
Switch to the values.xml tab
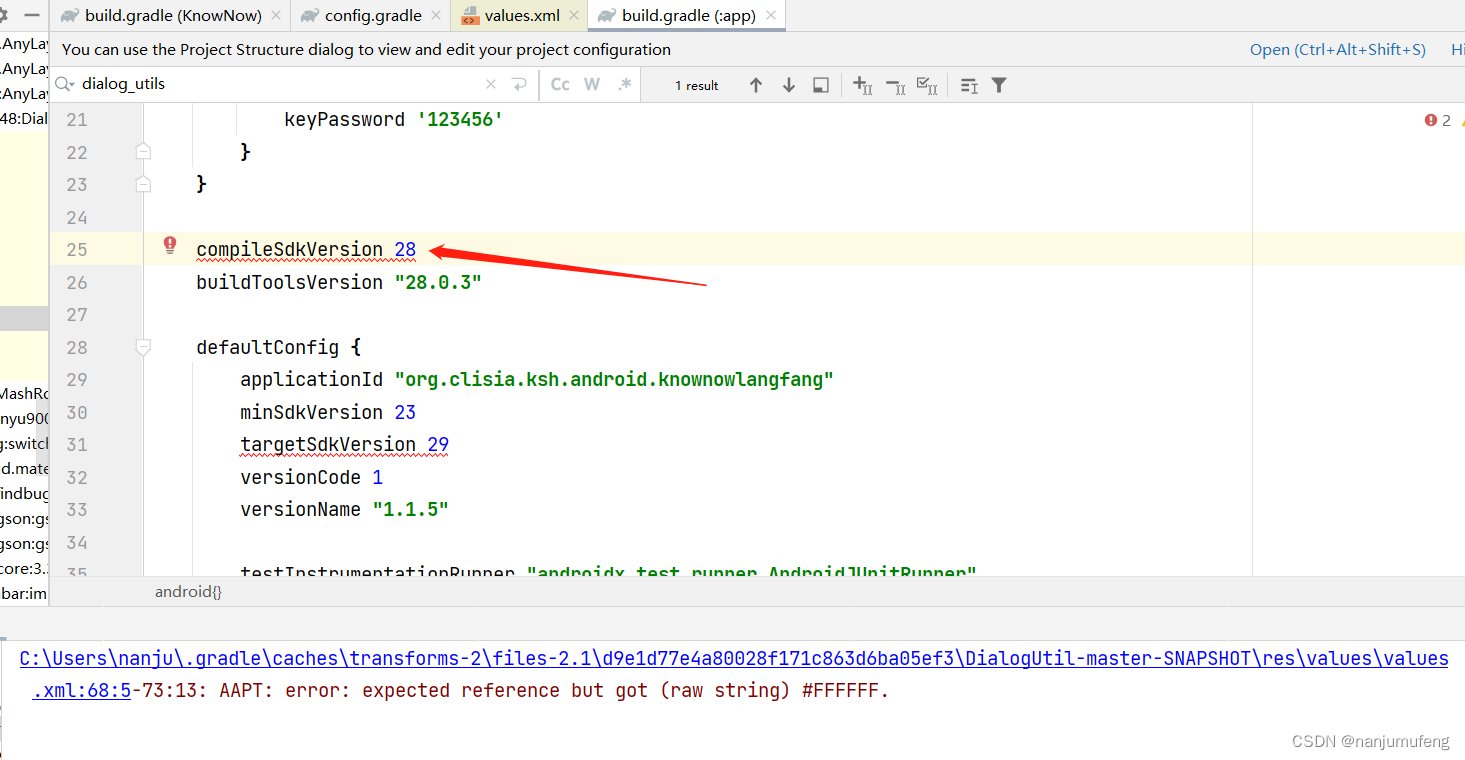pos(522,15)
